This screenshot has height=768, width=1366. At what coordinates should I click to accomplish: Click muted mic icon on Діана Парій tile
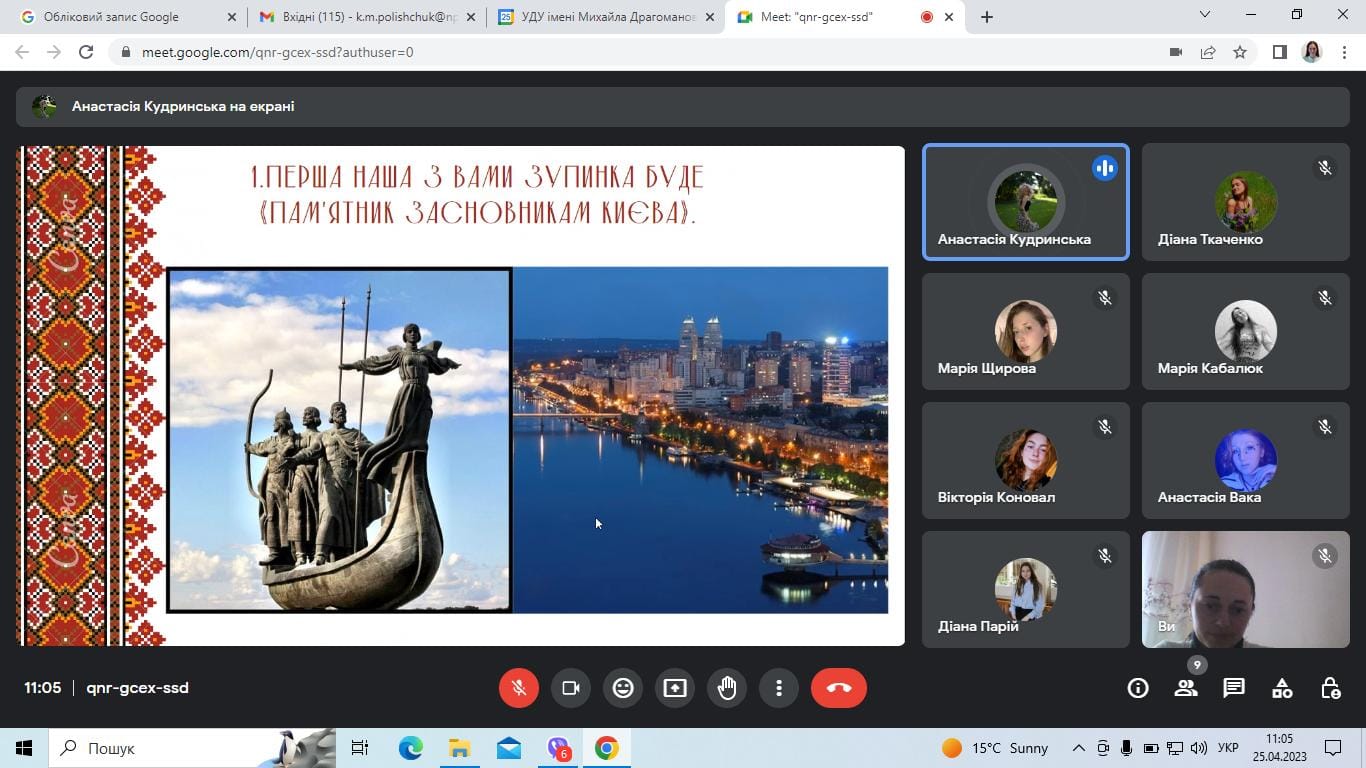(x=1105, y=555)
